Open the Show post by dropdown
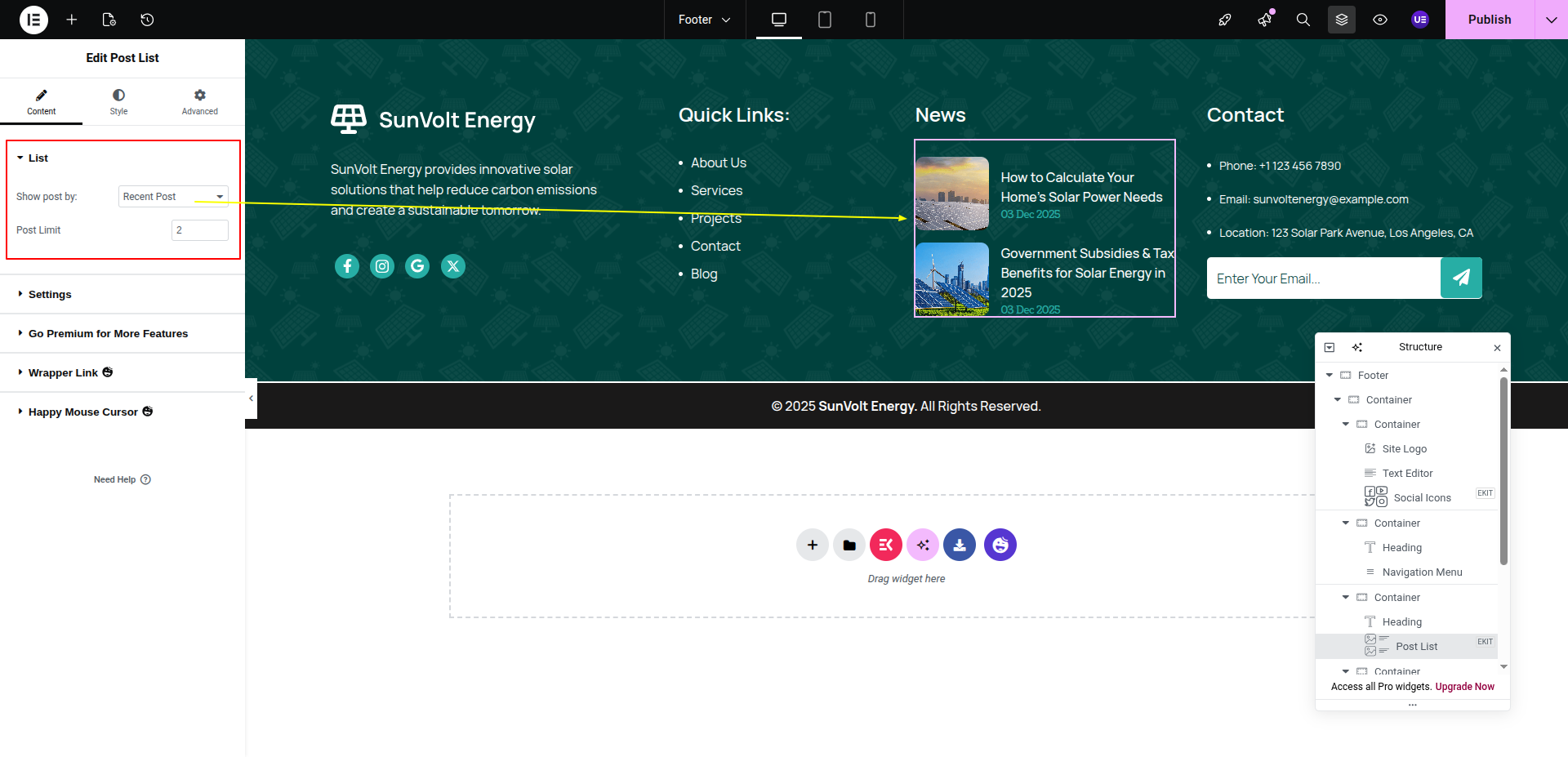This screenshot has height=757, width=1568. [x=173, y=197]
